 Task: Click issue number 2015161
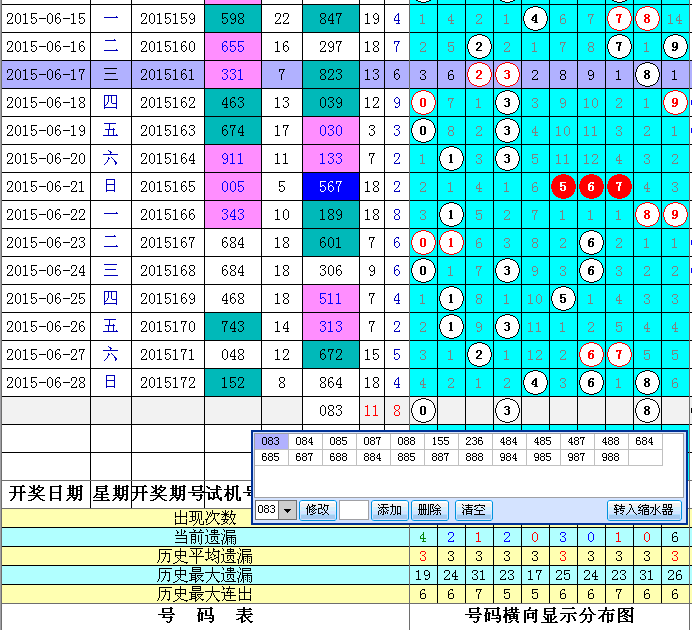coord(168,75)
